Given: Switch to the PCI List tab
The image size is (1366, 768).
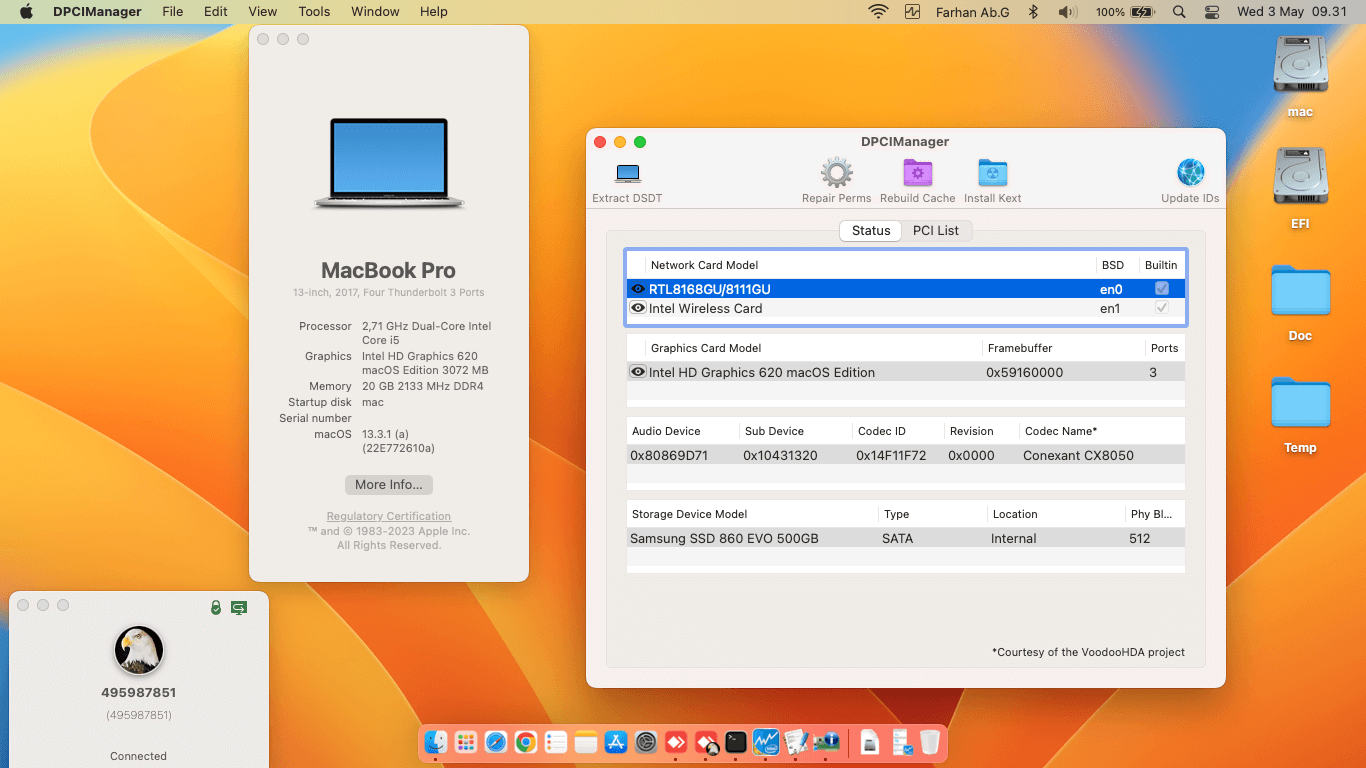Looking at the screenshot, I should pyautogui.click(x=936, y=230).
